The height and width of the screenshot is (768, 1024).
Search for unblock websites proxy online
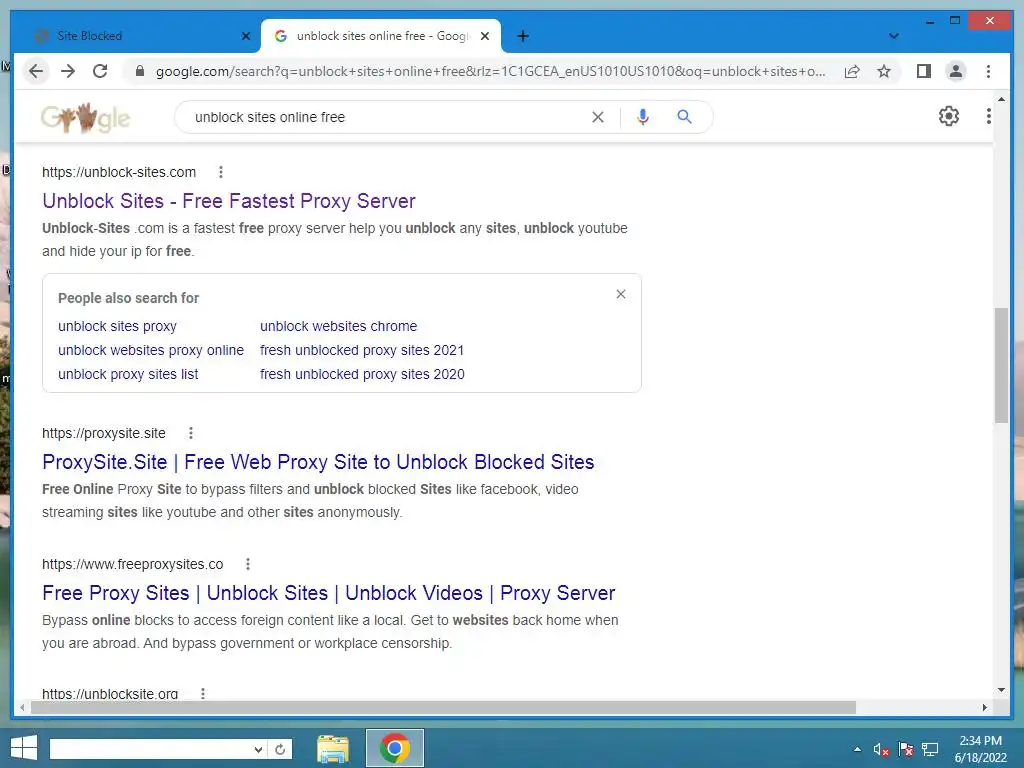(151, 350)
